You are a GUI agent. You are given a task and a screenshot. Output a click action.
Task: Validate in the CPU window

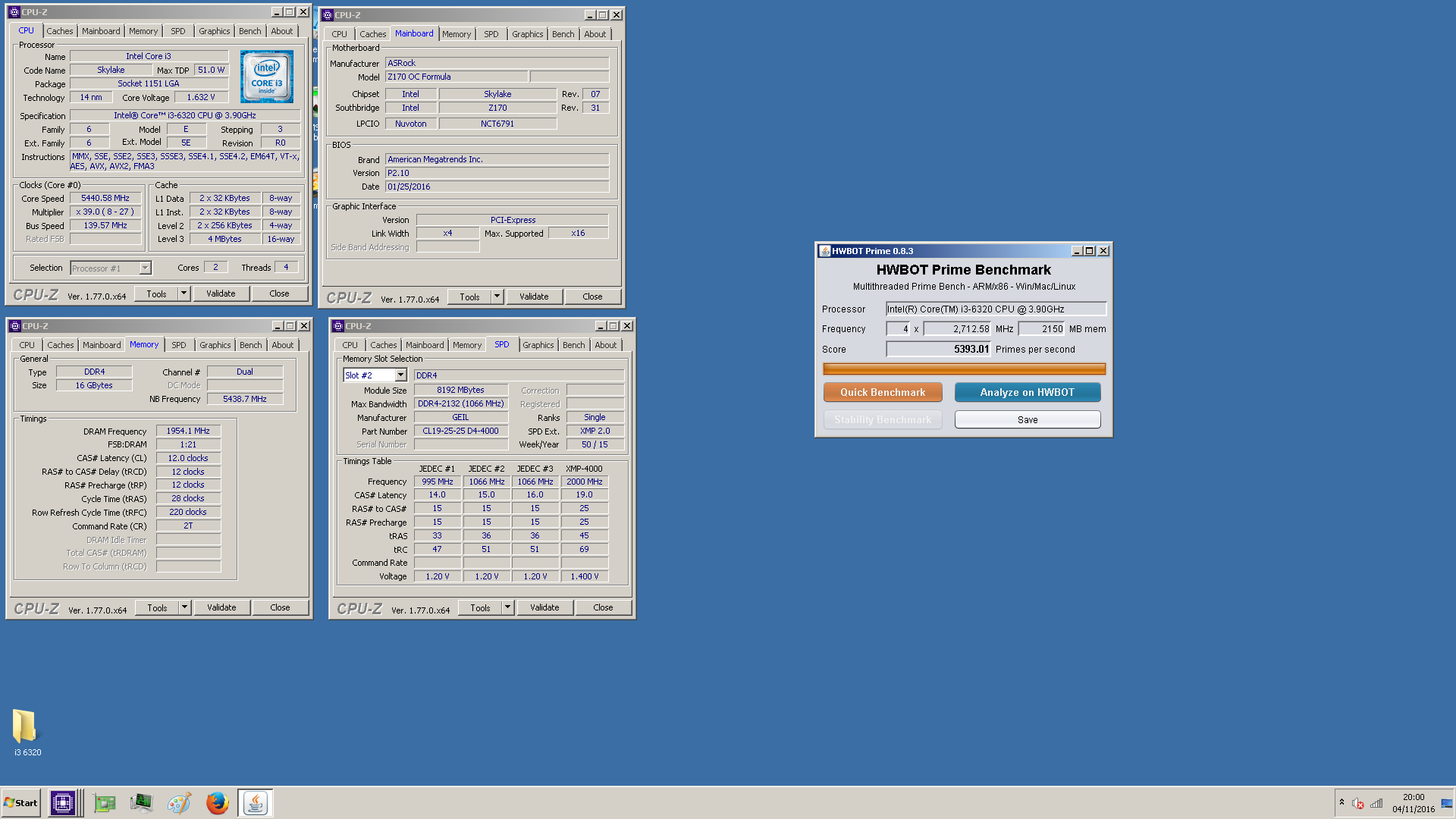(221, 293)
